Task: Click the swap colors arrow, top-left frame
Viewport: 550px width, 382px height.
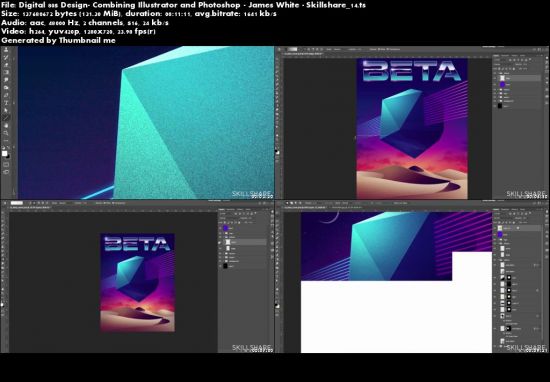Action: point(8,147)
